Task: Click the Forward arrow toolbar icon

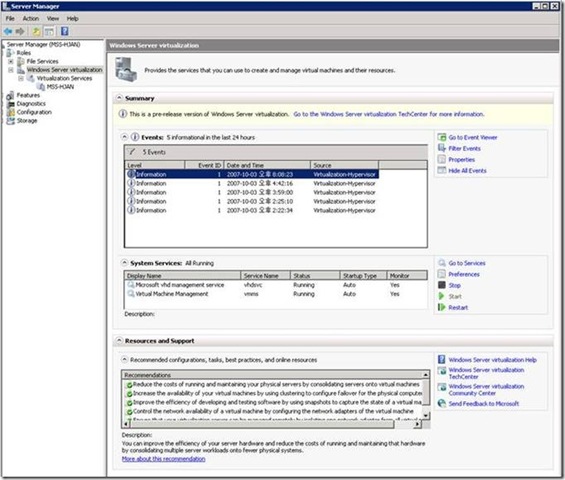Action: (x=20, y=31)
